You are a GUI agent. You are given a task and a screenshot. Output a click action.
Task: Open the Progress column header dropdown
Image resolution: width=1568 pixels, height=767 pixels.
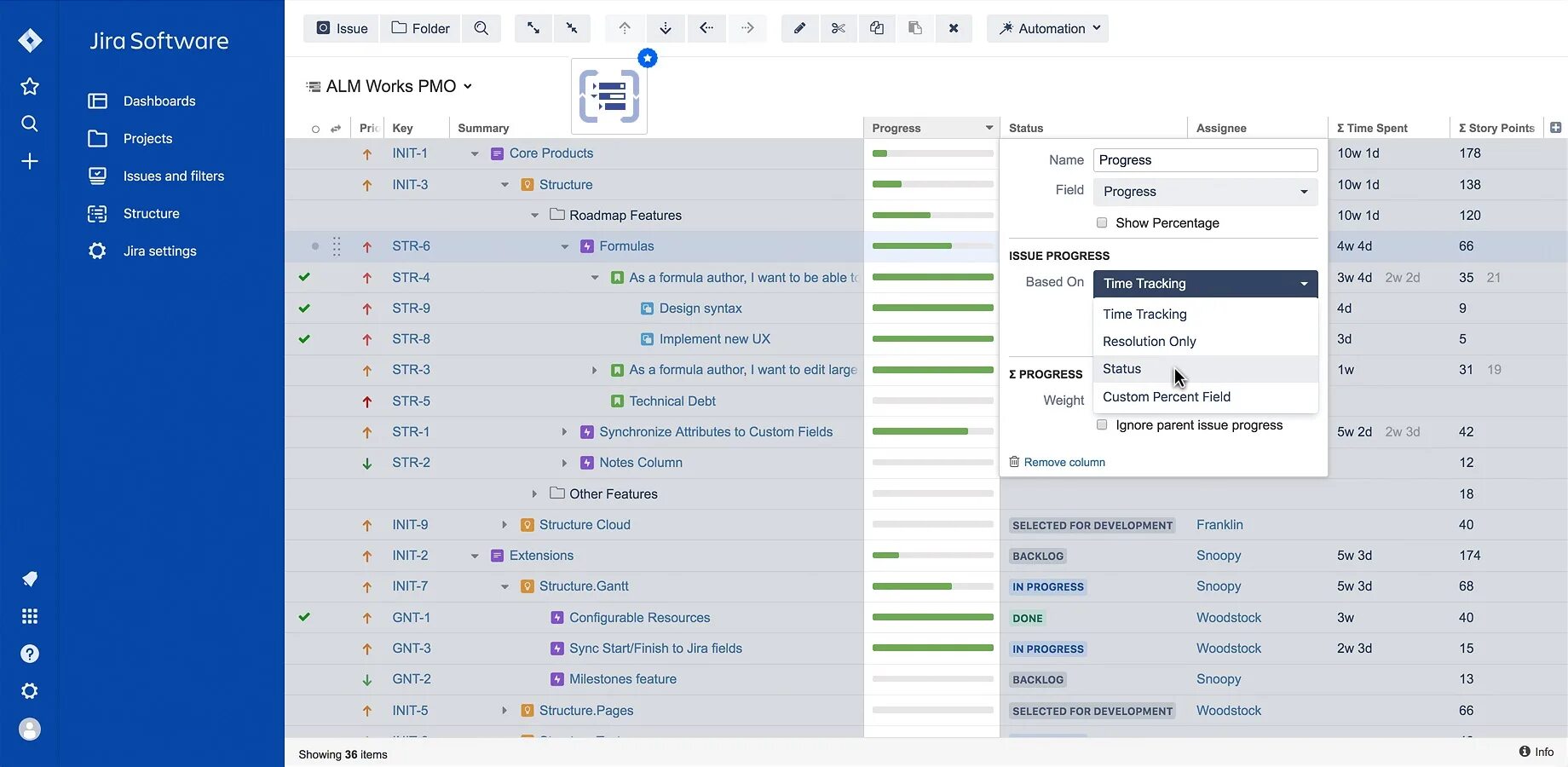point(989,128)
